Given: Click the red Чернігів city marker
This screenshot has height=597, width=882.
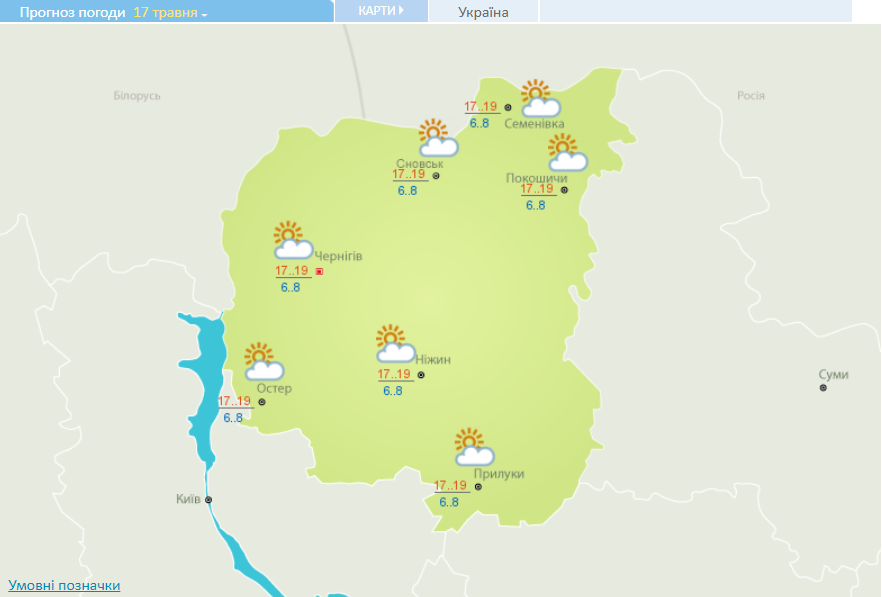Looking at the screenshot, I should tap(319, 271).
